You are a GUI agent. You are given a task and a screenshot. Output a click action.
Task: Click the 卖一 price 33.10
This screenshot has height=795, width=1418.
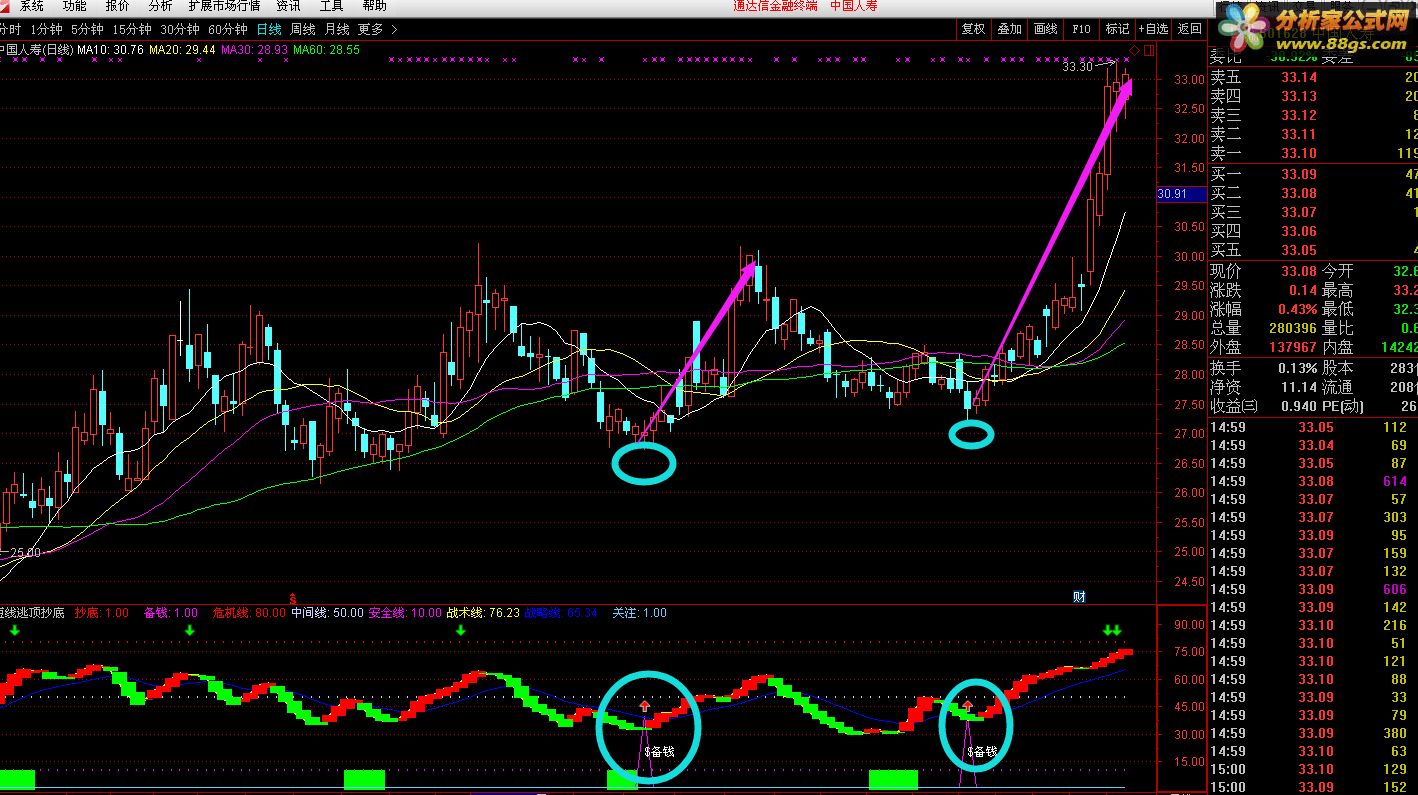point(1299,153)
